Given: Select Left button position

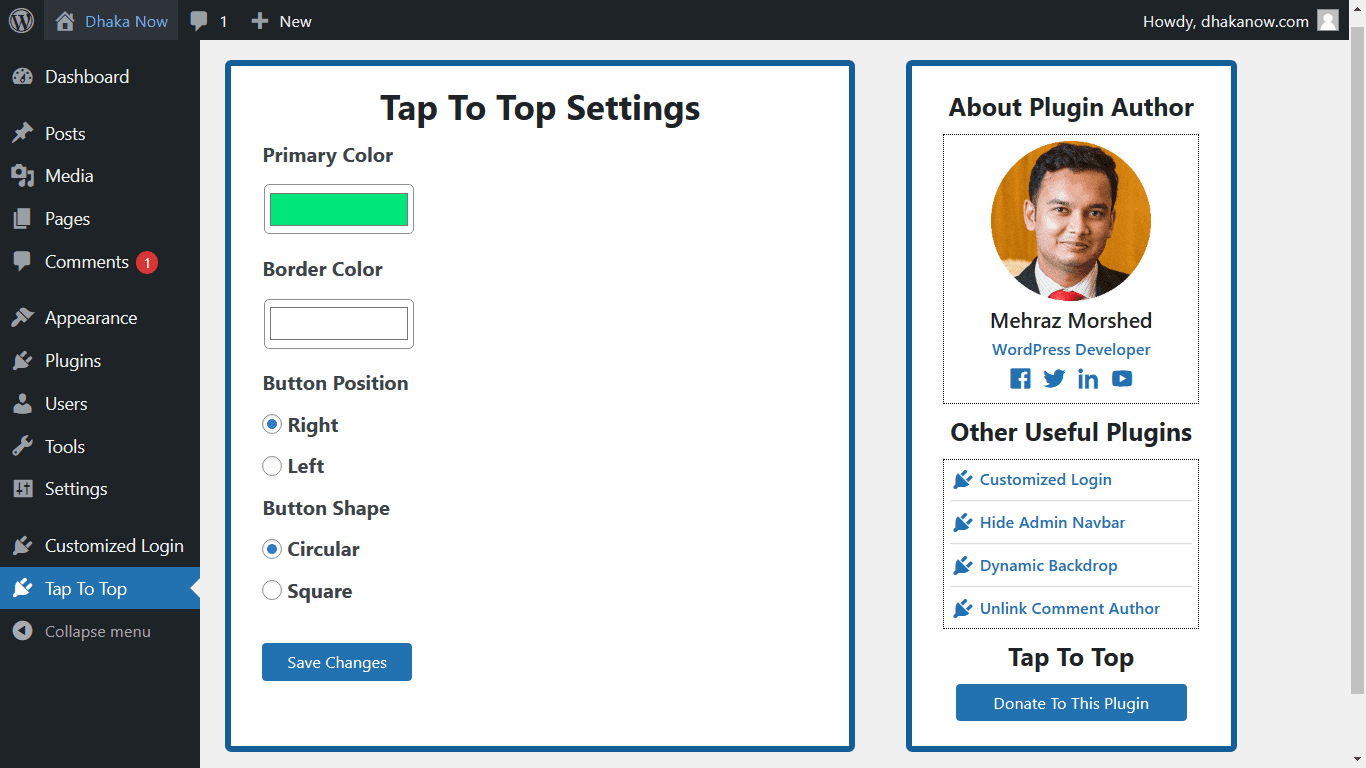Looking at the screenshot, I should point(272,466).
